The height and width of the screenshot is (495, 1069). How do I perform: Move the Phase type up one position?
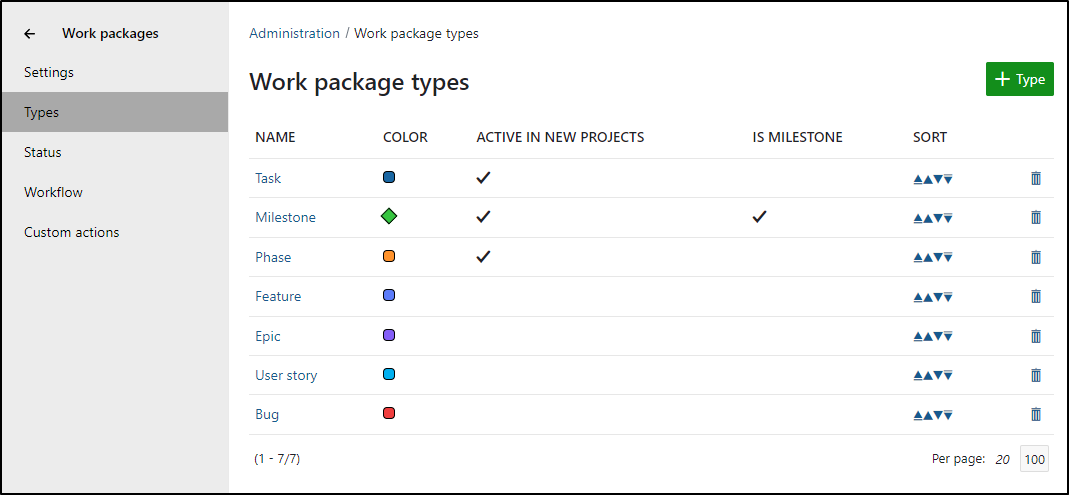[x=927, y=258]
